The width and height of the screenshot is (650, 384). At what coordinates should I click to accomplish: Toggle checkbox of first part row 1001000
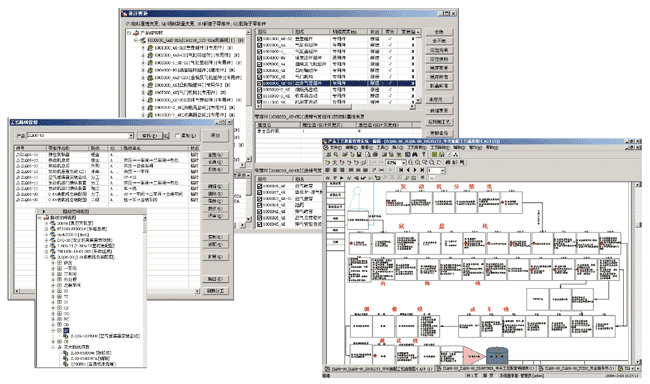(x=260, y=39)
